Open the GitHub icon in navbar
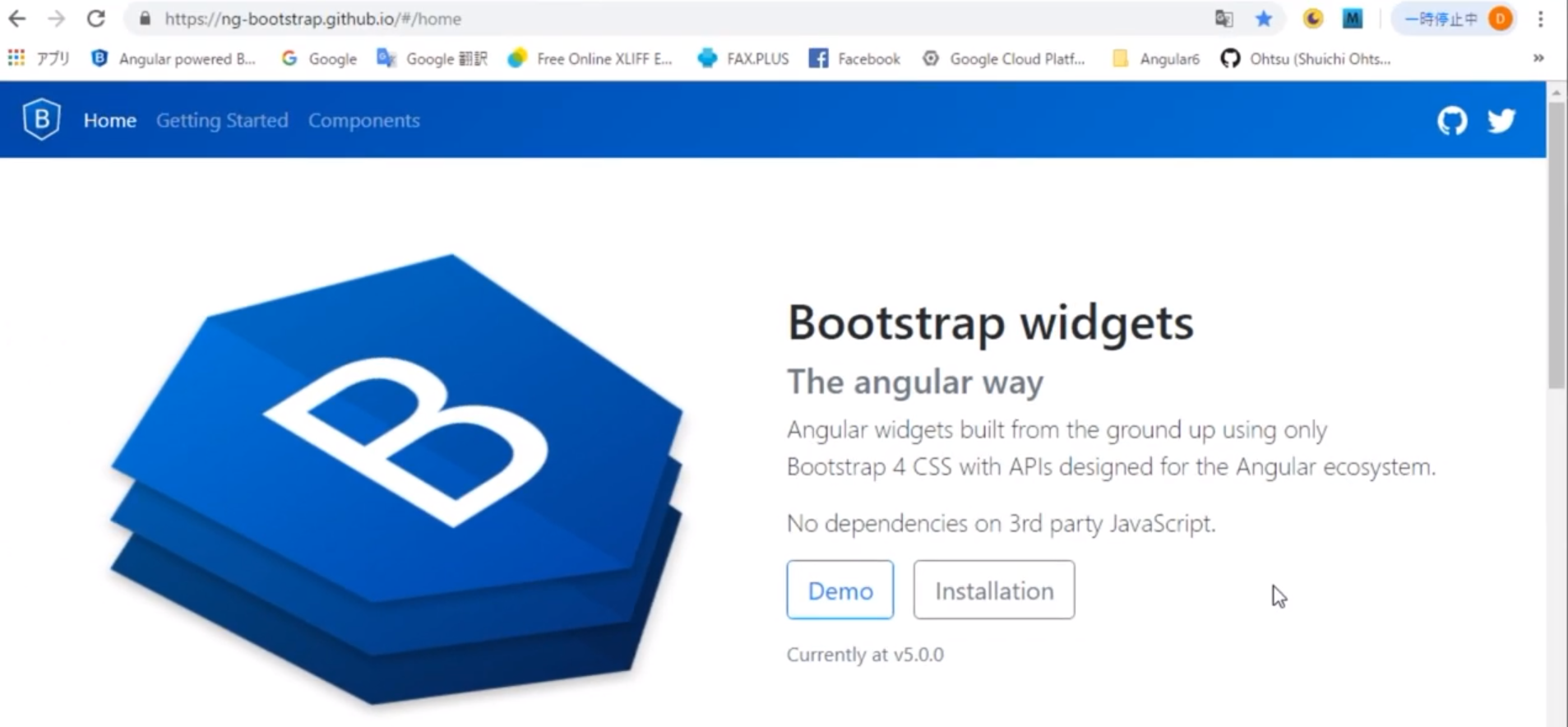Image resolution: width=1568 pixels, height=727 pixels. [x=1452, y=121]
